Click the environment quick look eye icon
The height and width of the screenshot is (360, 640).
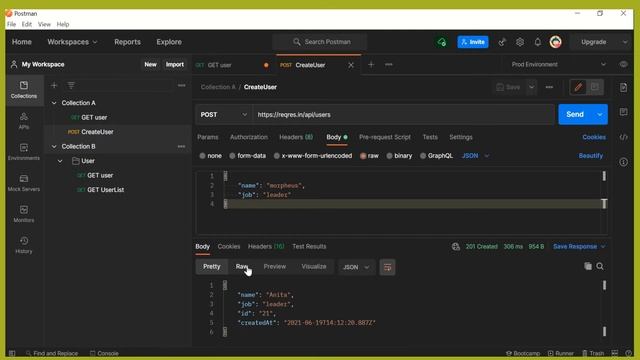623,64
